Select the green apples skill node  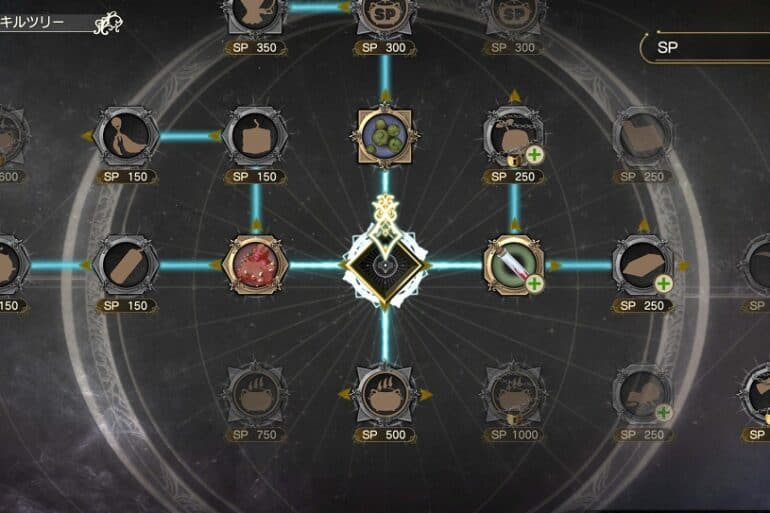(x=385, y=136)
